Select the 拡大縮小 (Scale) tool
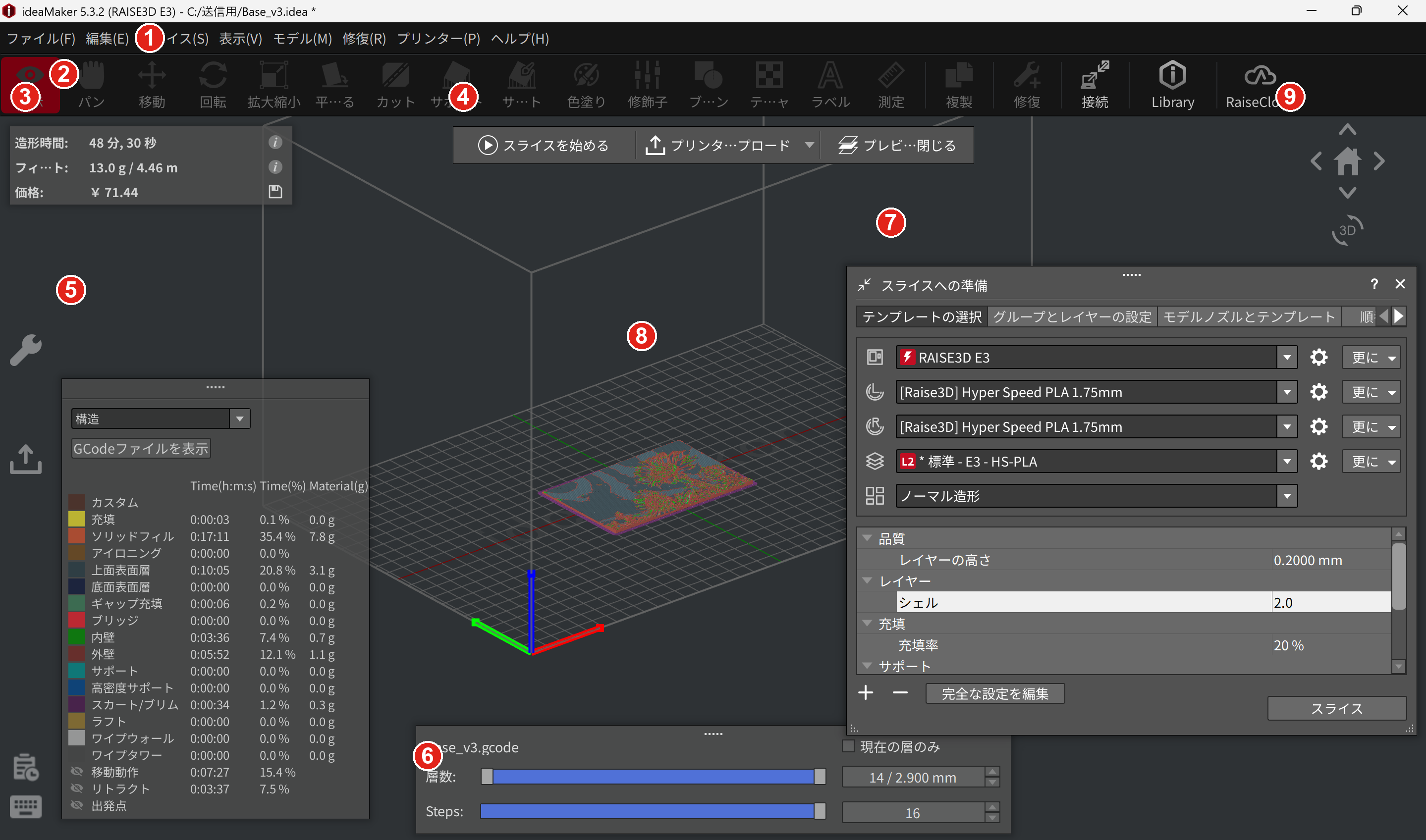1426x840 pixels. (274, 86)
